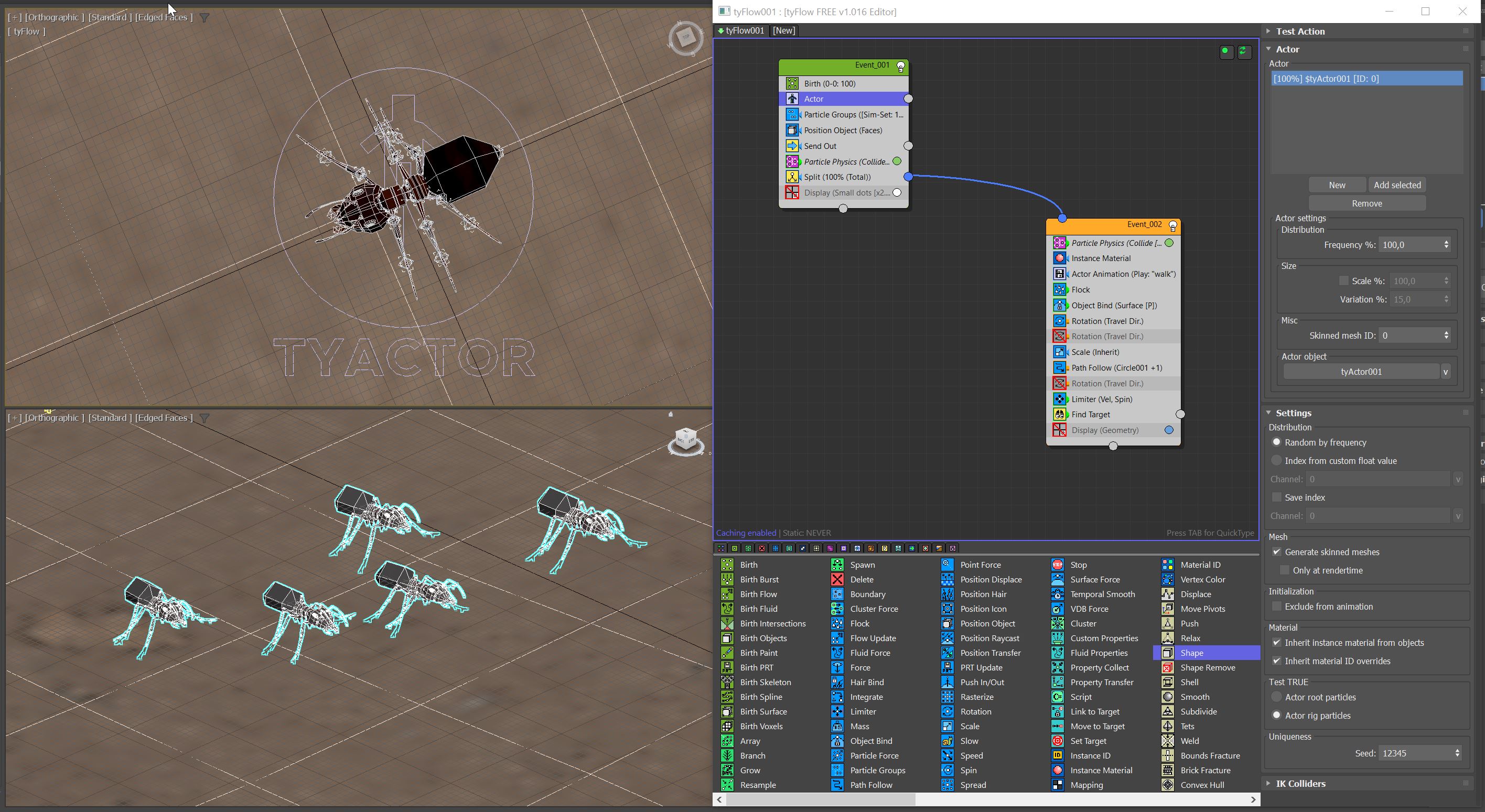Select the $tyActor001 entry in actor list
Image resolution: width=1485 pixels, height=812 pixels.
1367,79
